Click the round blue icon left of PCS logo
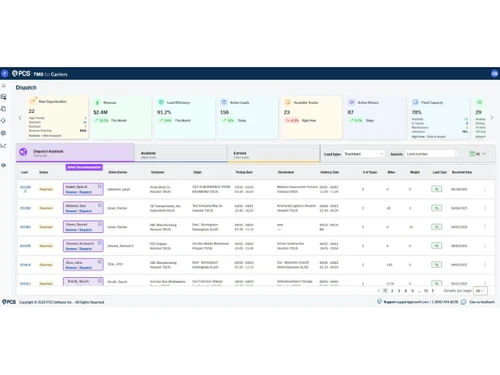The image size is (500, 375). click(x=4, y=73)
